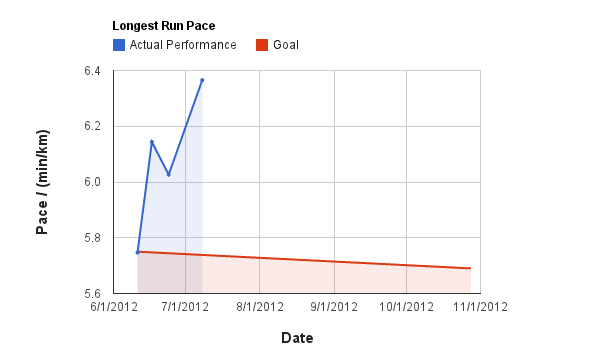Select the Goal legend label

[286, 45]
